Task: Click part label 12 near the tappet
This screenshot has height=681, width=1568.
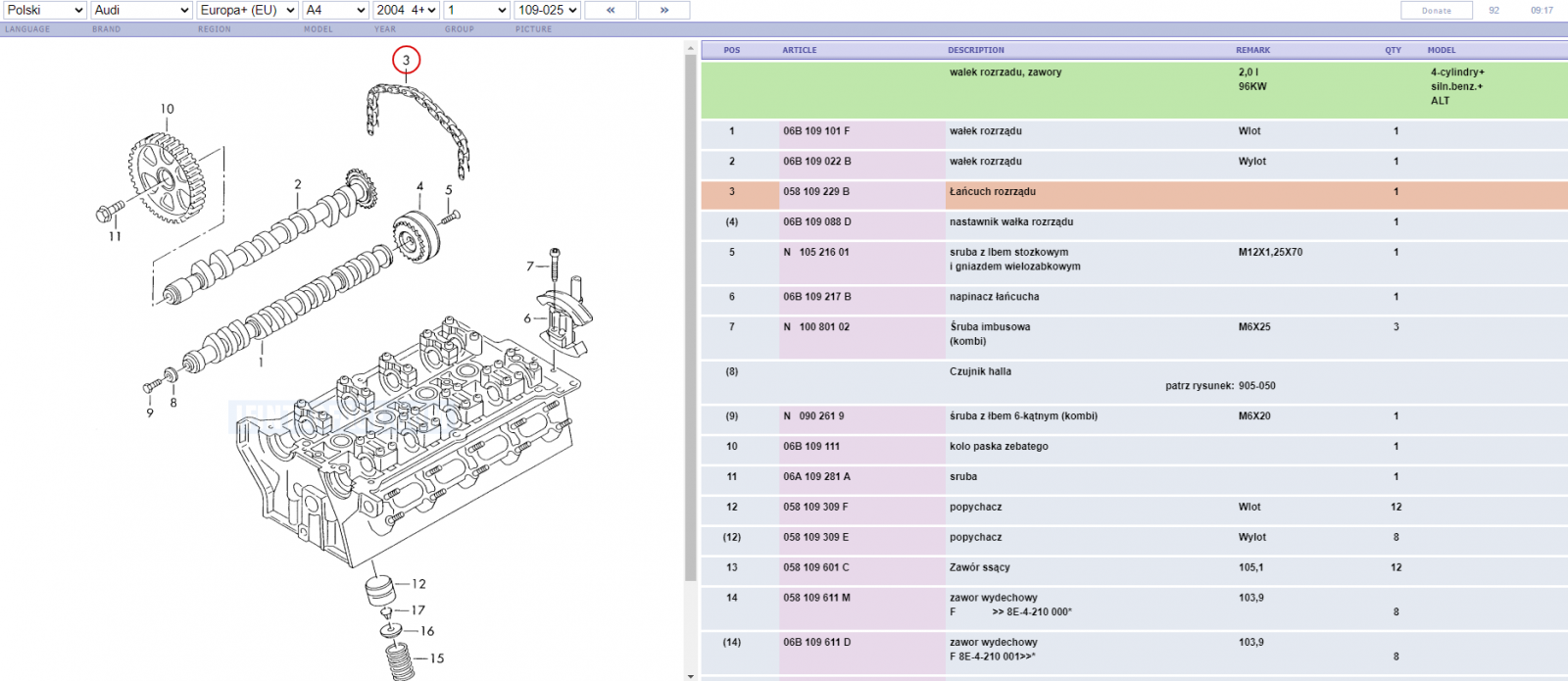Action: point(418,584)
